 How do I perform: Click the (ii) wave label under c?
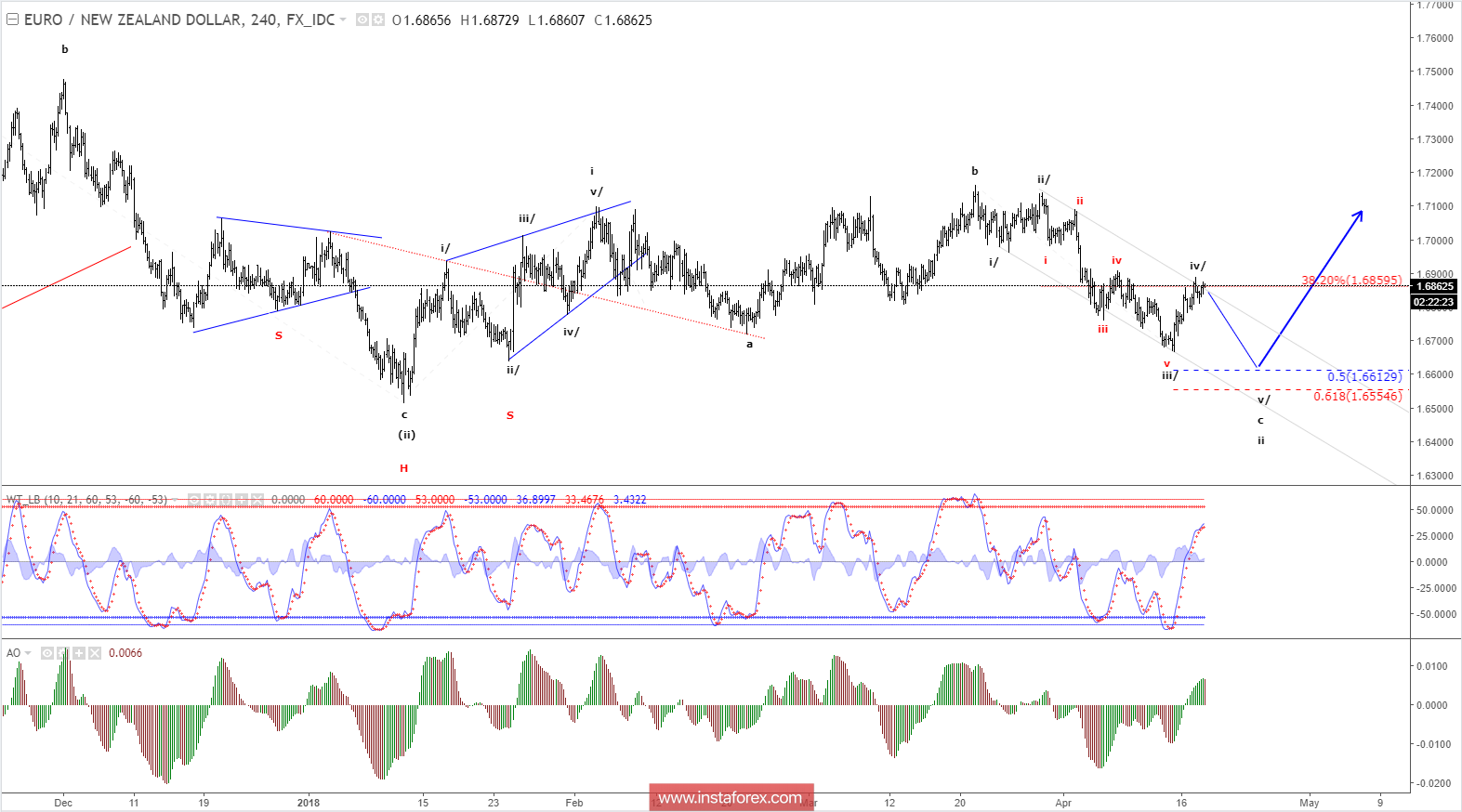coord(407,435)
